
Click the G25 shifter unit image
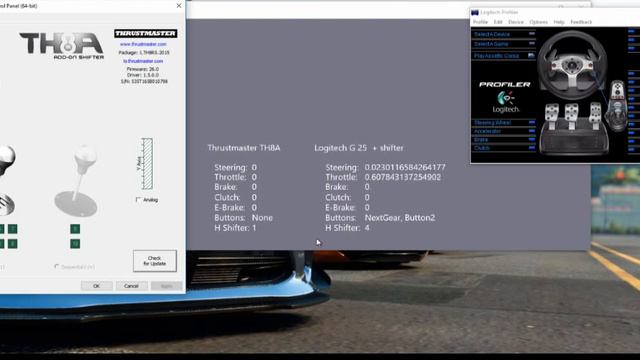[x=618, y=105]
